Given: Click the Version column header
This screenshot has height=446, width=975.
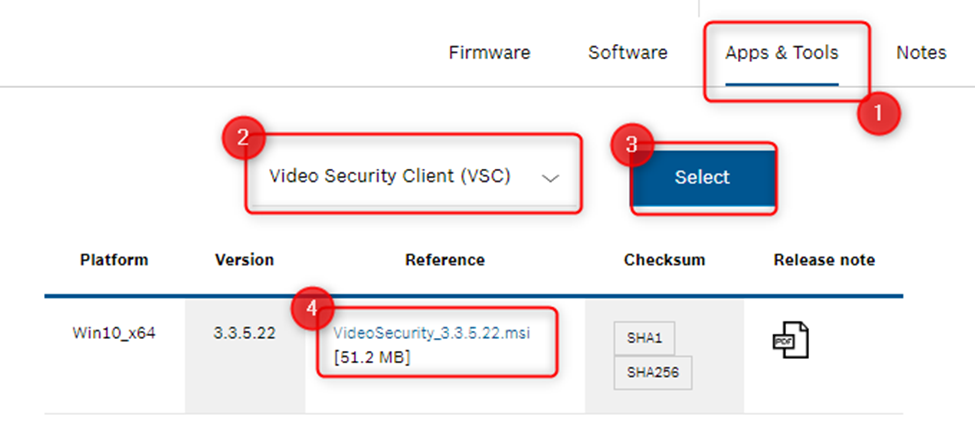Looking at the screenshot, I should [x=245, y=260].
